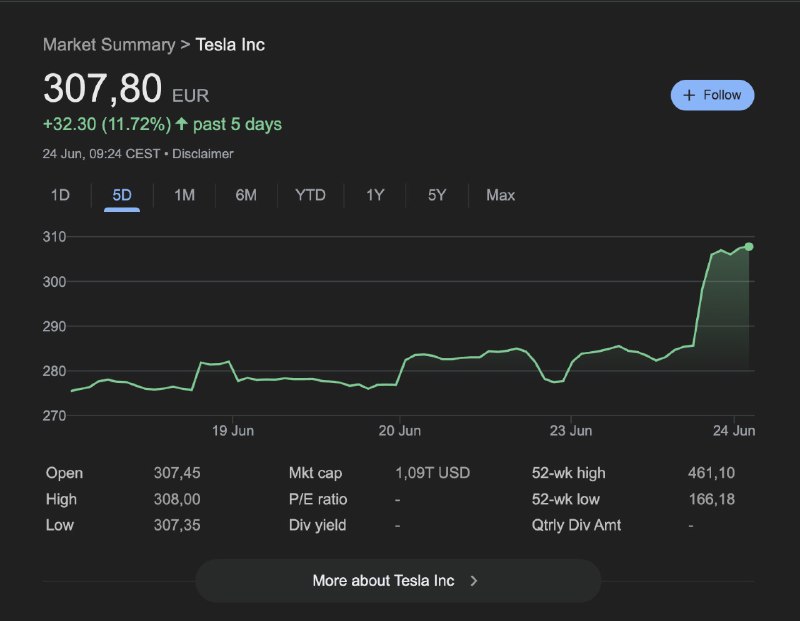Click the Div yield label
800x621 pixels.
(317, 525)
